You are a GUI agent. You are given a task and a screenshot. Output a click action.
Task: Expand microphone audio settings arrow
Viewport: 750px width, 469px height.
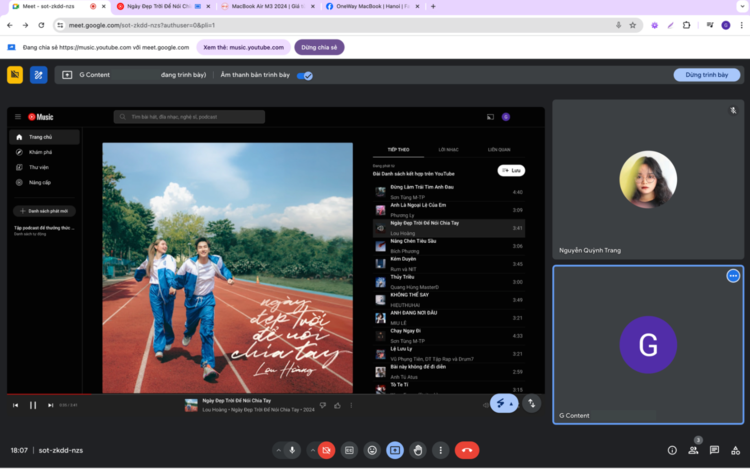pyautogui.click(x=278, y=450)
